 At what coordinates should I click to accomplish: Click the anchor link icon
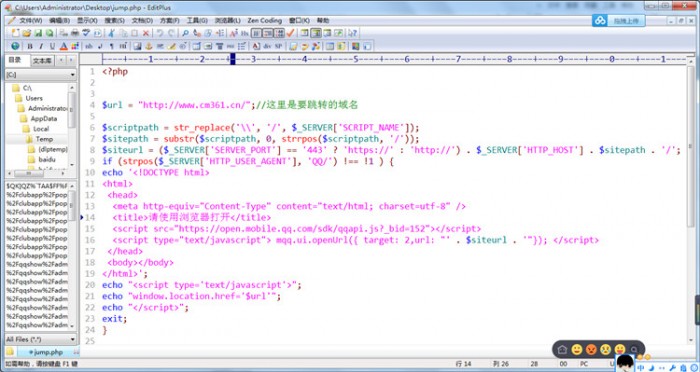pos(149,46)
